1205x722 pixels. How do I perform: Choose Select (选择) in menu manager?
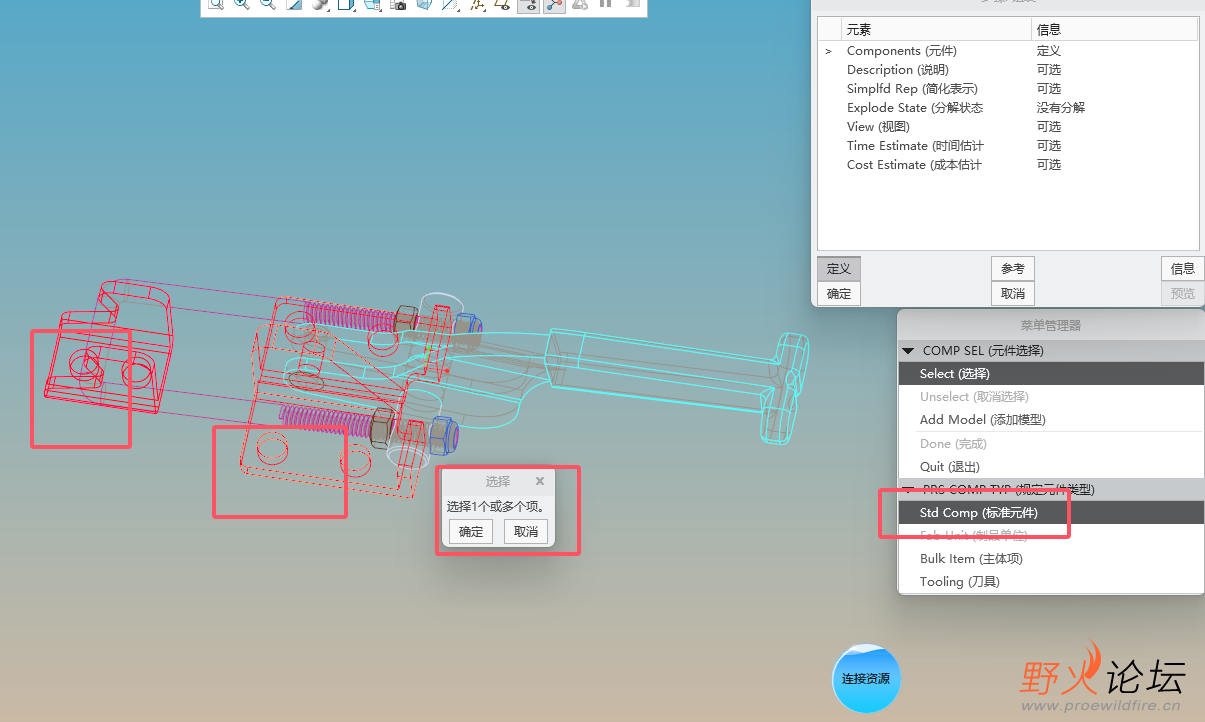(x=1050, y=373)
